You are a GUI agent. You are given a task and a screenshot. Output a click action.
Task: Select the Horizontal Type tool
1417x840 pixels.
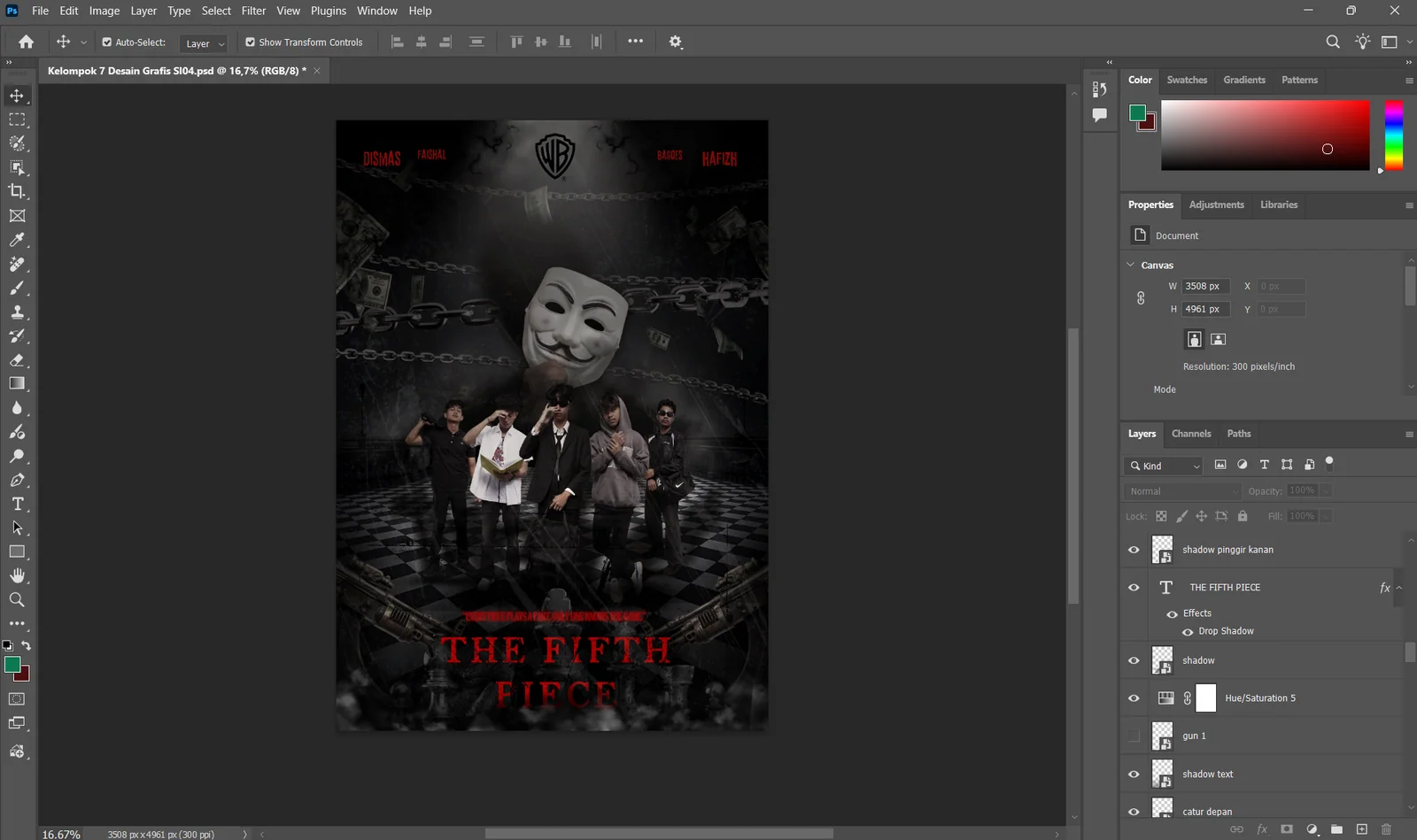(x=17, y=504)
